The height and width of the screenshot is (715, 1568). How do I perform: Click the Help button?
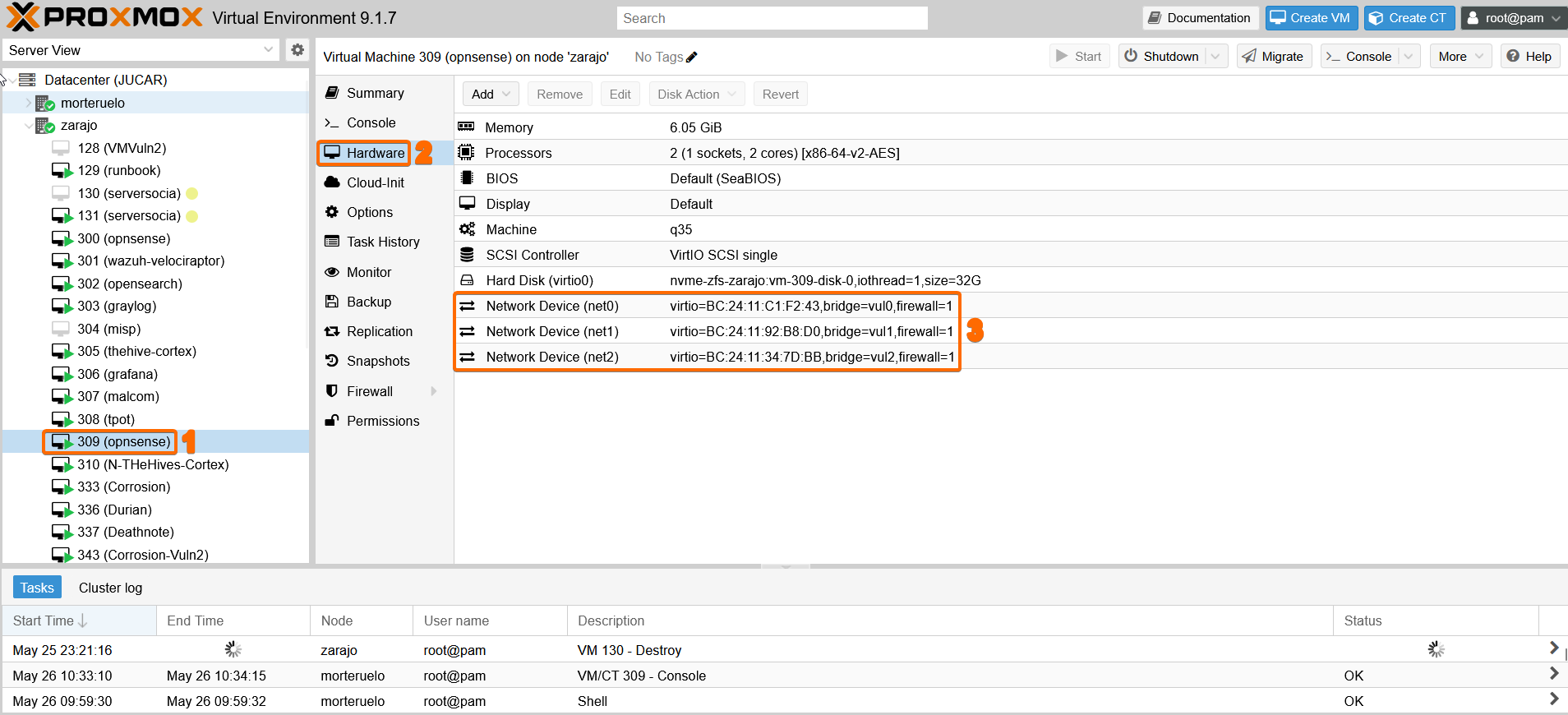point(1529,57)
